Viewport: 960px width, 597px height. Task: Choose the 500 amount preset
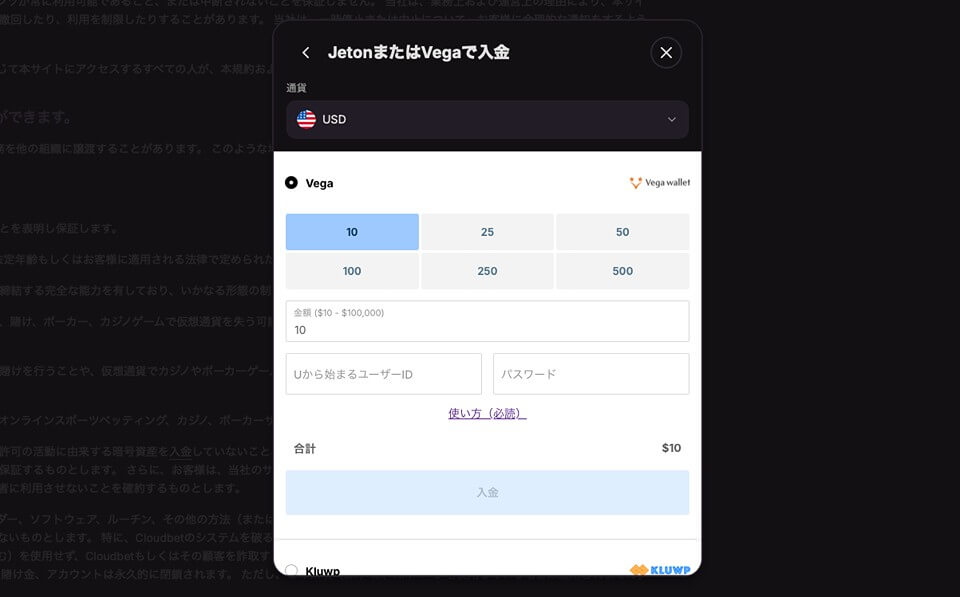tap(623, 271)
